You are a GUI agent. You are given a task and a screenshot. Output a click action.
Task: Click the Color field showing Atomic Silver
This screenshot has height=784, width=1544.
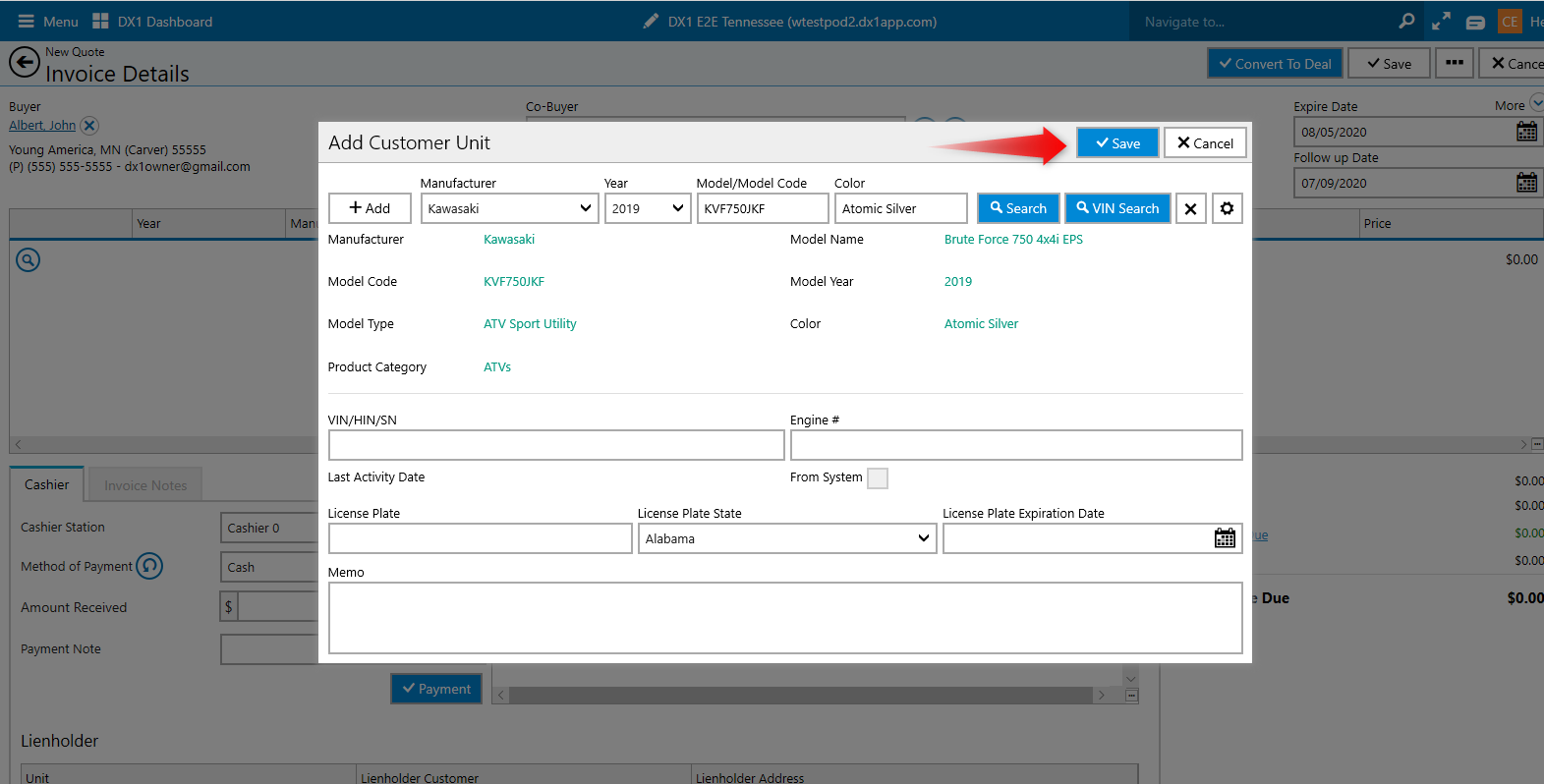point(901,208)
